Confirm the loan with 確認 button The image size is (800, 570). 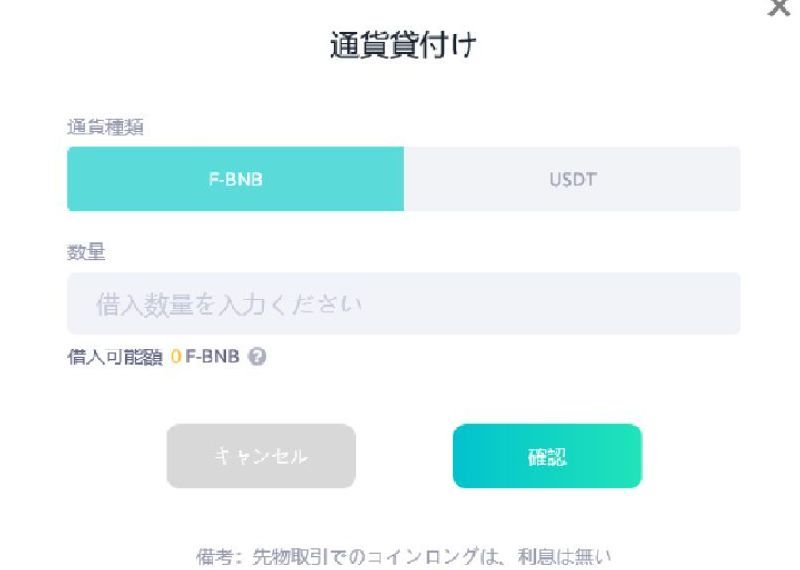click(547, 456)
